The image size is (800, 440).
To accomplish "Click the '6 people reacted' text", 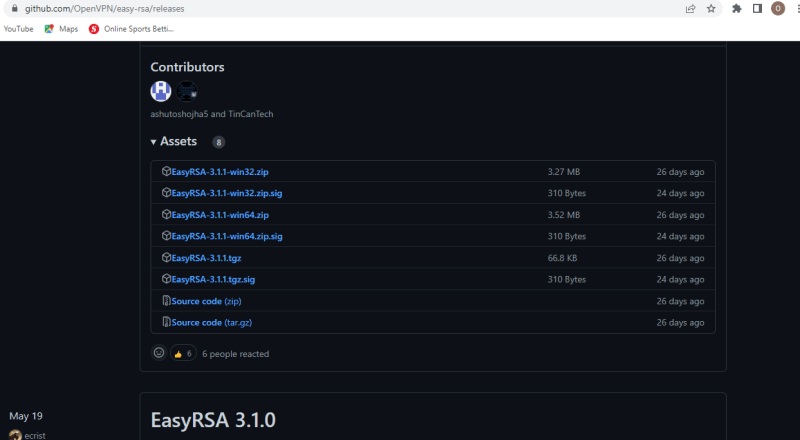I will point(235,354).
